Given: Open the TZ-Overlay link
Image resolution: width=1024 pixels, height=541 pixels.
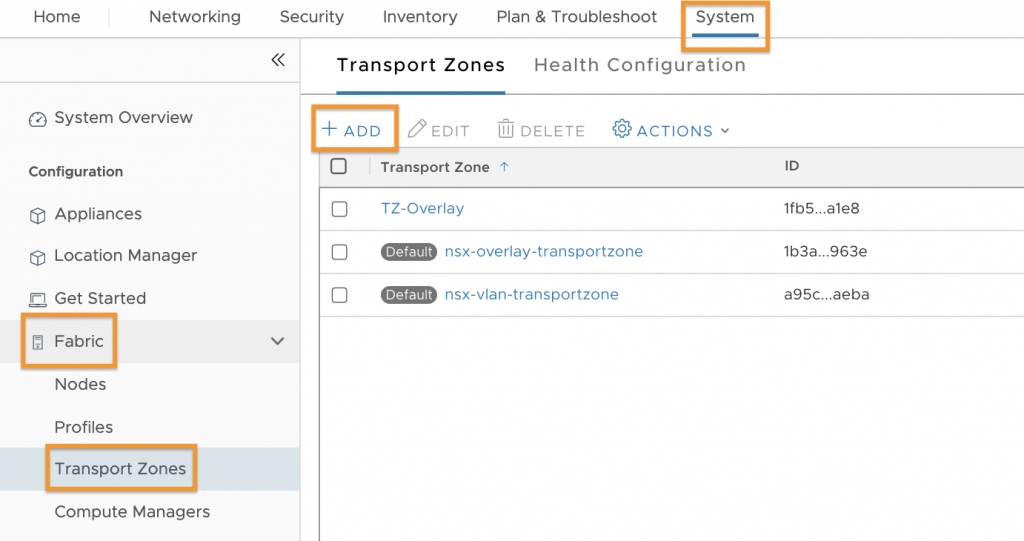Looking at the screenshot, I should (x=423, y=208).
